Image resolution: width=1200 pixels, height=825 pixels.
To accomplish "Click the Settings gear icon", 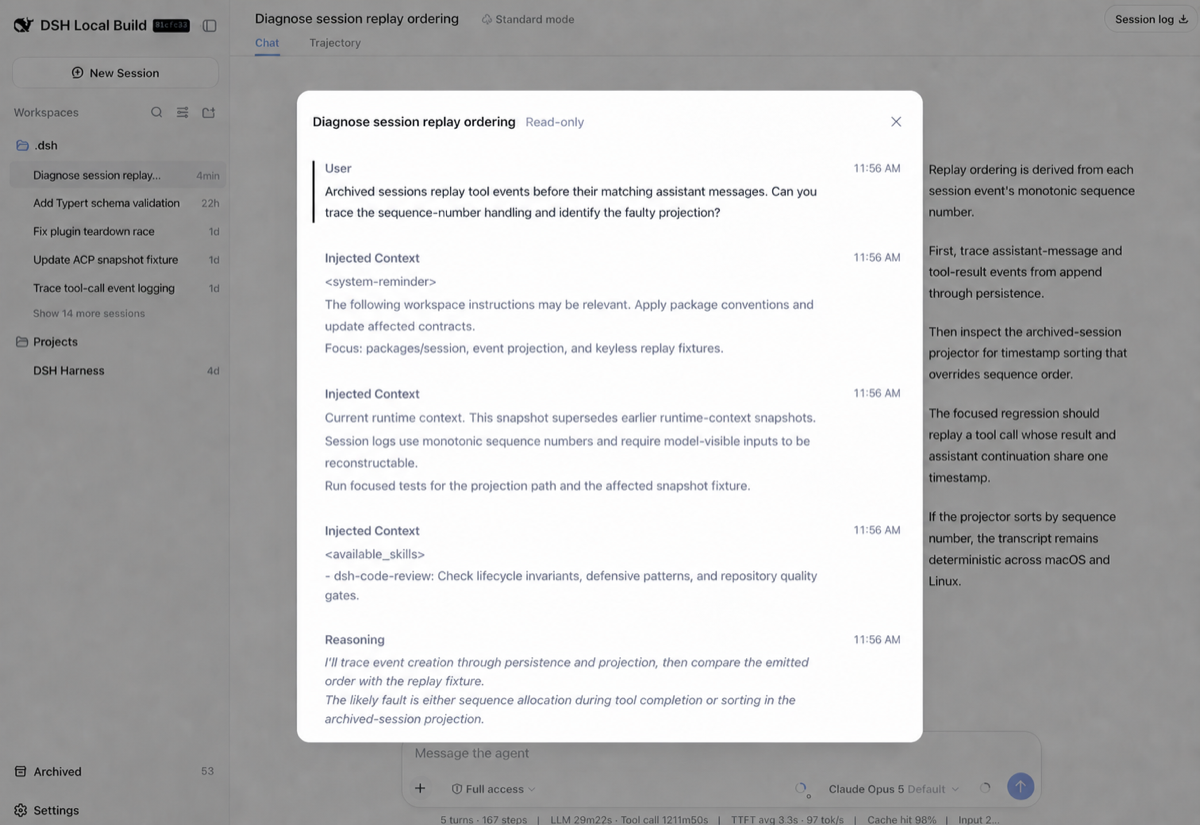I will point(21,810).
